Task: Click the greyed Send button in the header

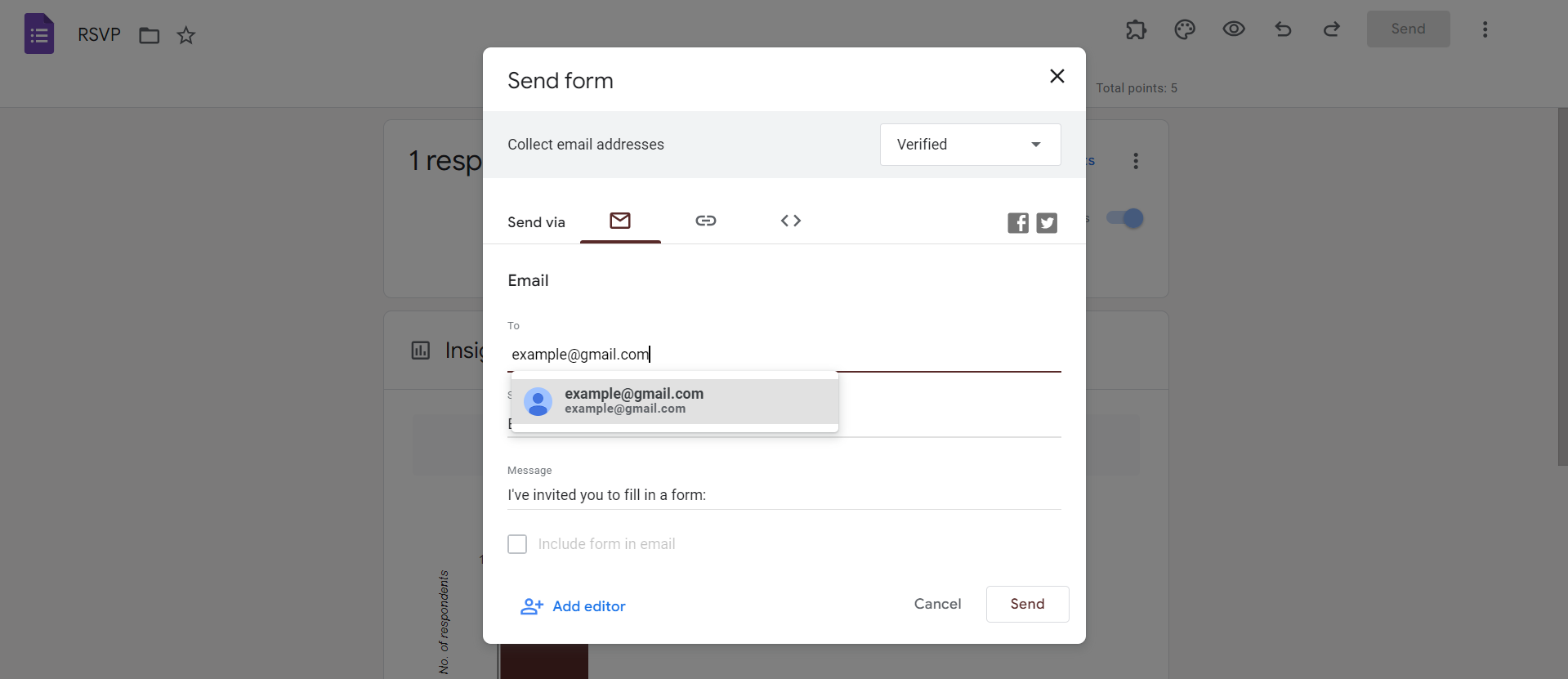Action: pos(1409,29)
